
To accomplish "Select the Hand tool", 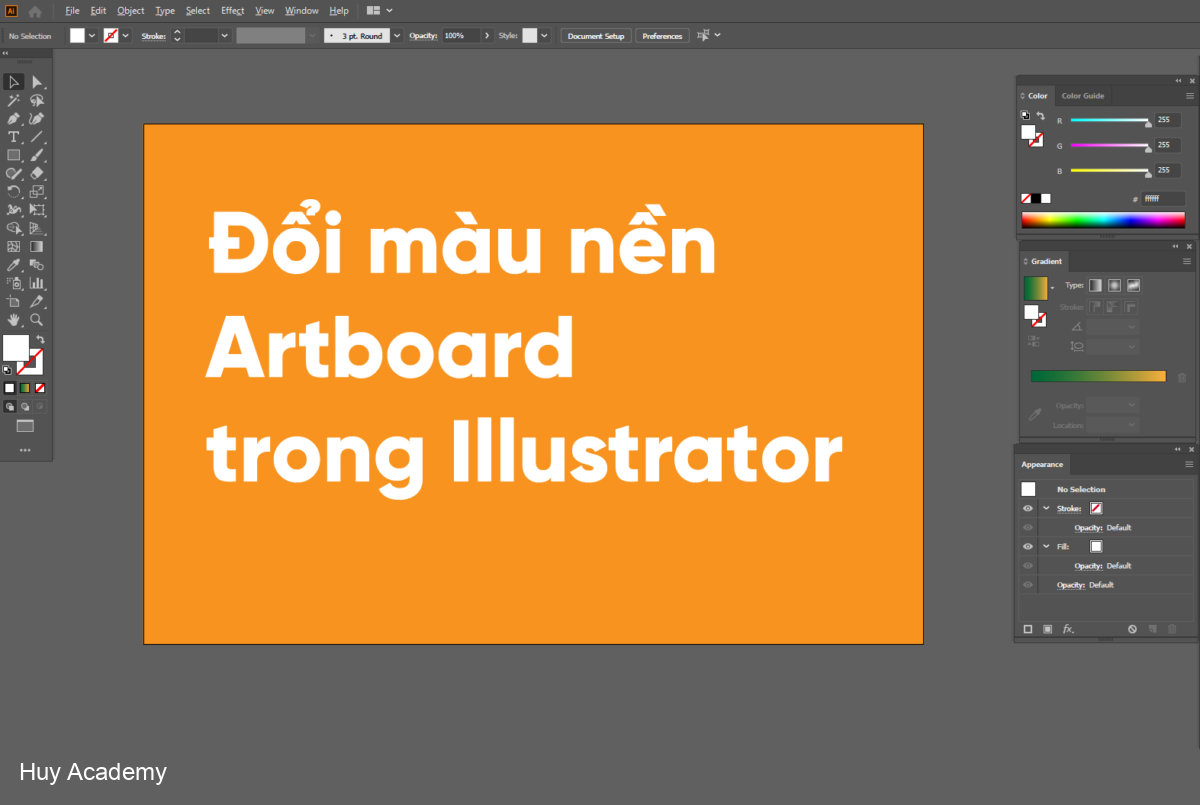I will [13, 319].
